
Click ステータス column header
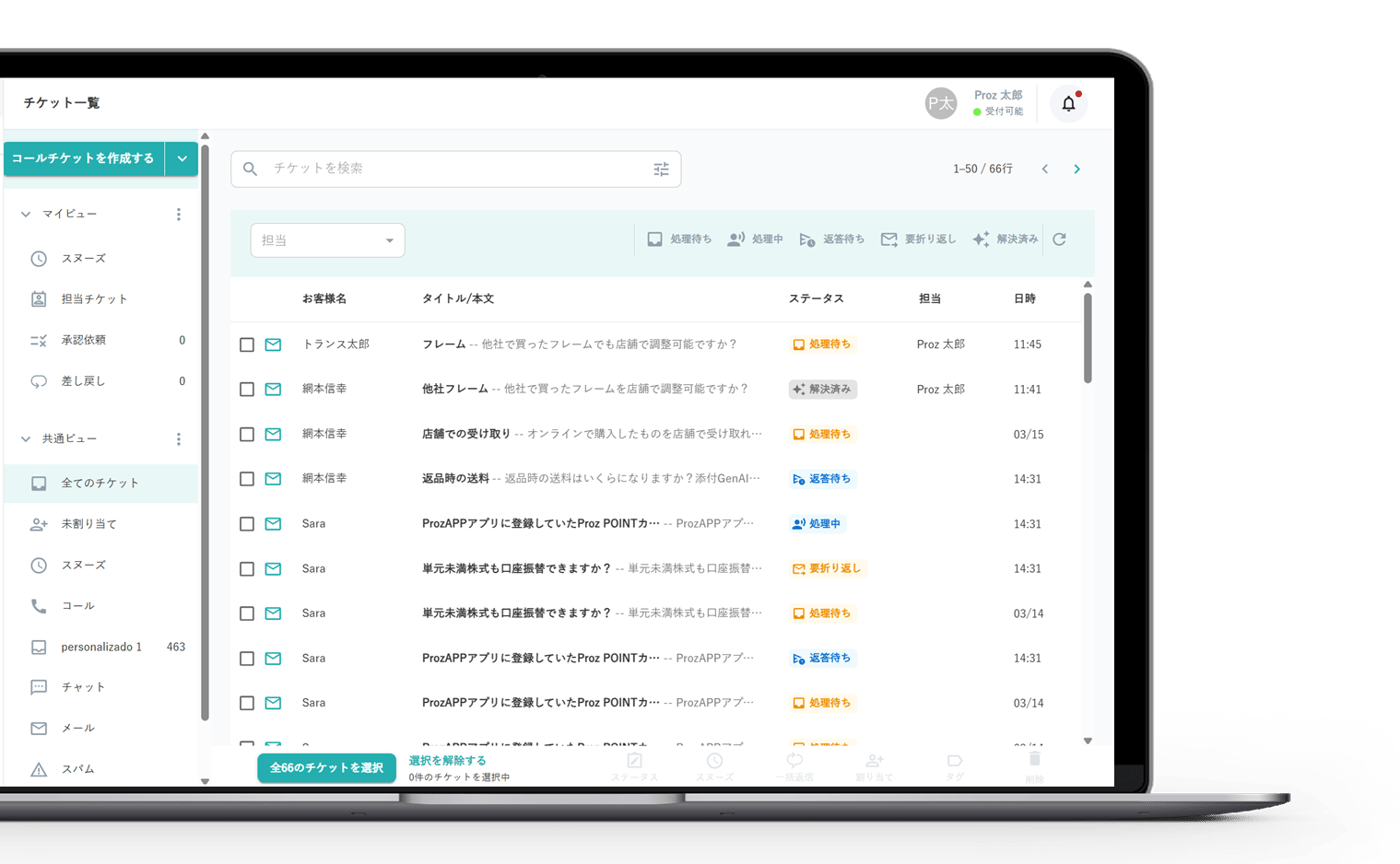pyautogui.click(x=816, y=299)
